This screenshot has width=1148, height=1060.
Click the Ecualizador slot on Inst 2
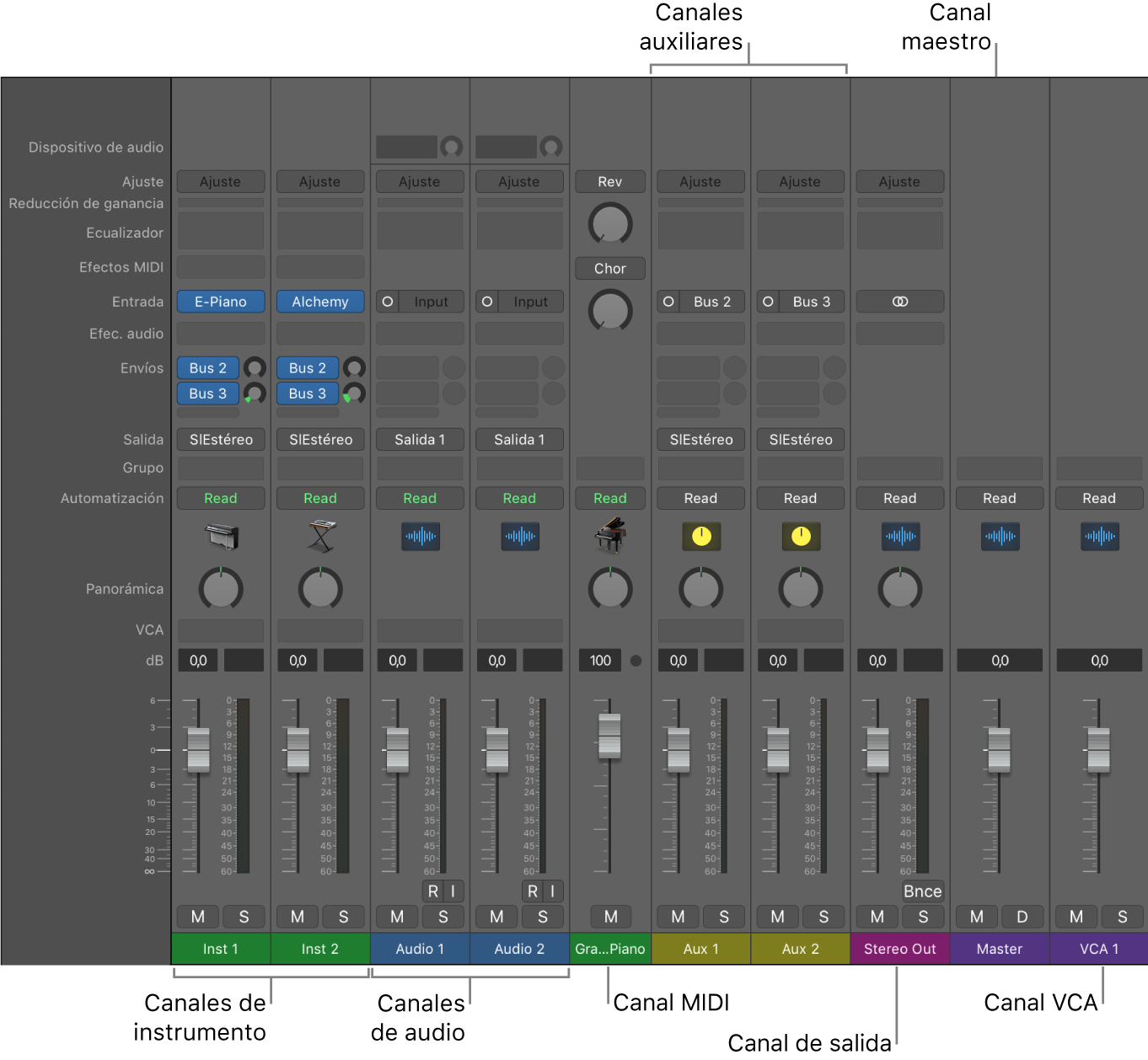[x=320, y=231]
